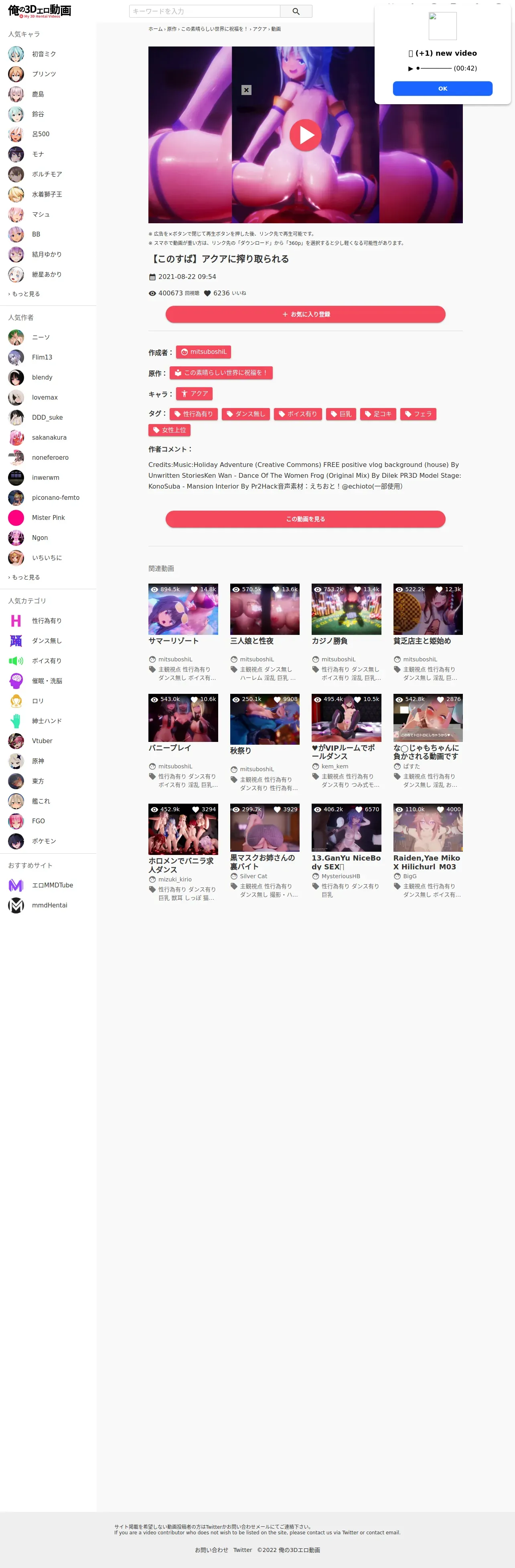Screen dimensions: 515x1568
Task: Click the Flim13 author avatar
Action: pyautogui.click(x=16, y=357)
